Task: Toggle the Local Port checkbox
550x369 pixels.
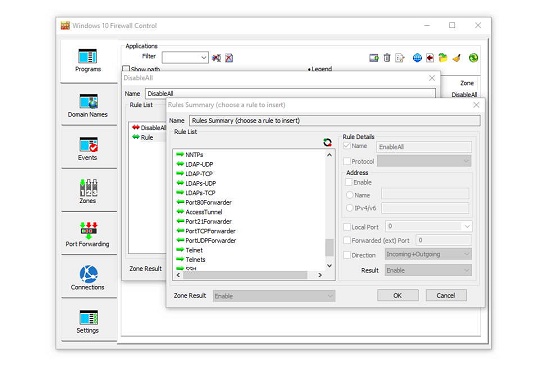Action: (347, 227)
